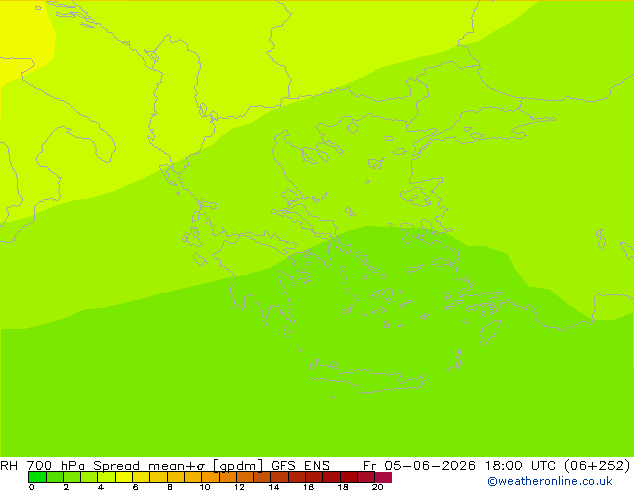This screenshot has width=634, height=490.
Task: Click the "[gpdm]" unit label
Action: (238, 465)
